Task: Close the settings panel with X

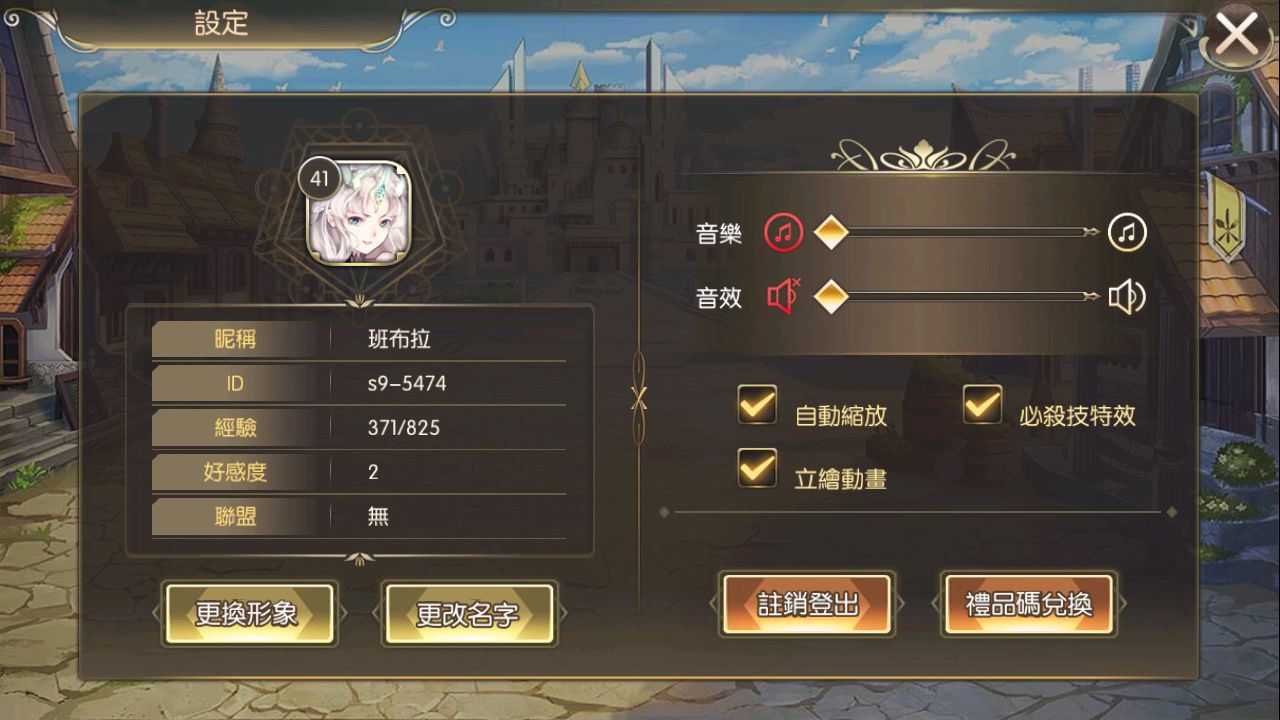Action: coord(1237,36)
